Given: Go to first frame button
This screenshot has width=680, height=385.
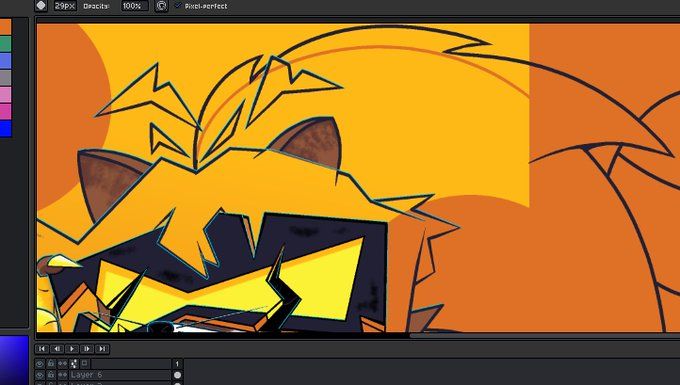Looking at the screenshot, I should [42, 349].
